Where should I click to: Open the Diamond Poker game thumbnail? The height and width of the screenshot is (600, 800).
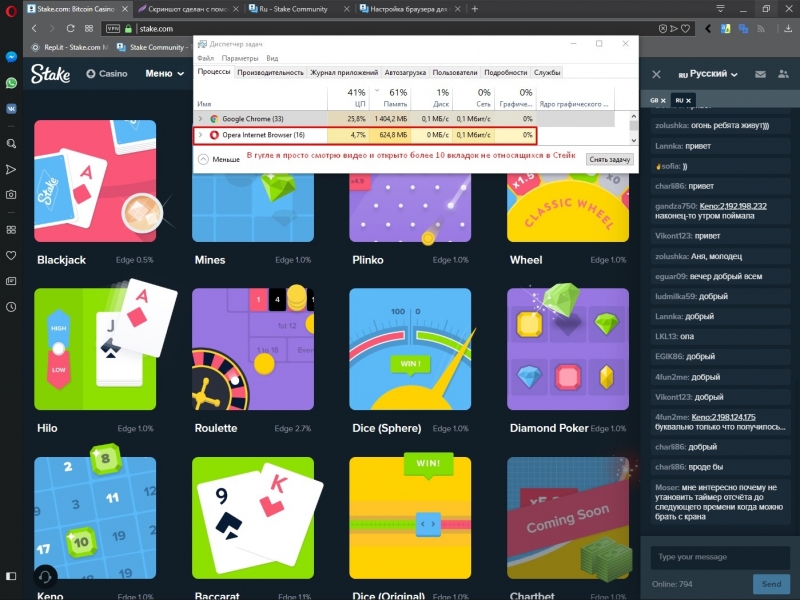coord(568,349)
